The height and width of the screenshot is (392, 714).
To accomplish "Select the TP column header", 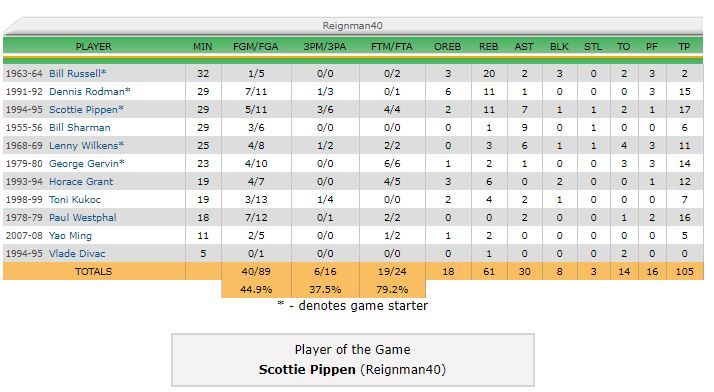I will [x=684, y=46].
